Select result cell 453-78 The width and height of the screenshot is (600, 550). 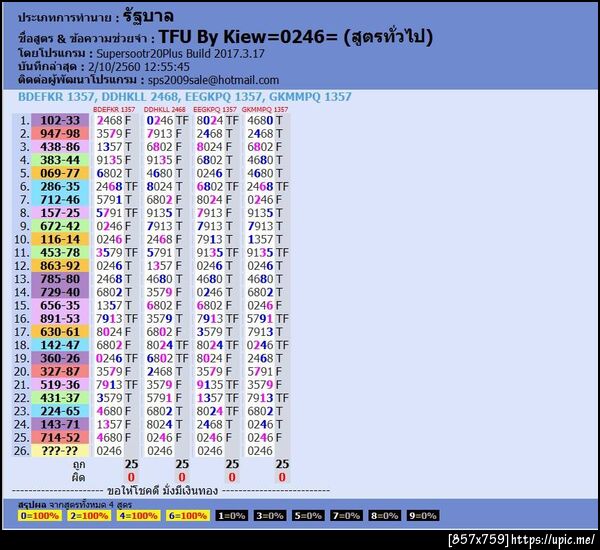click(x=60, y=252)
